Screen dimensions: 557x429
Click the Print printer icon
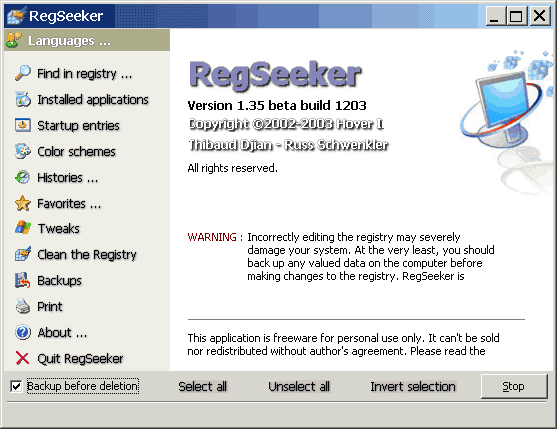point(23,306)
